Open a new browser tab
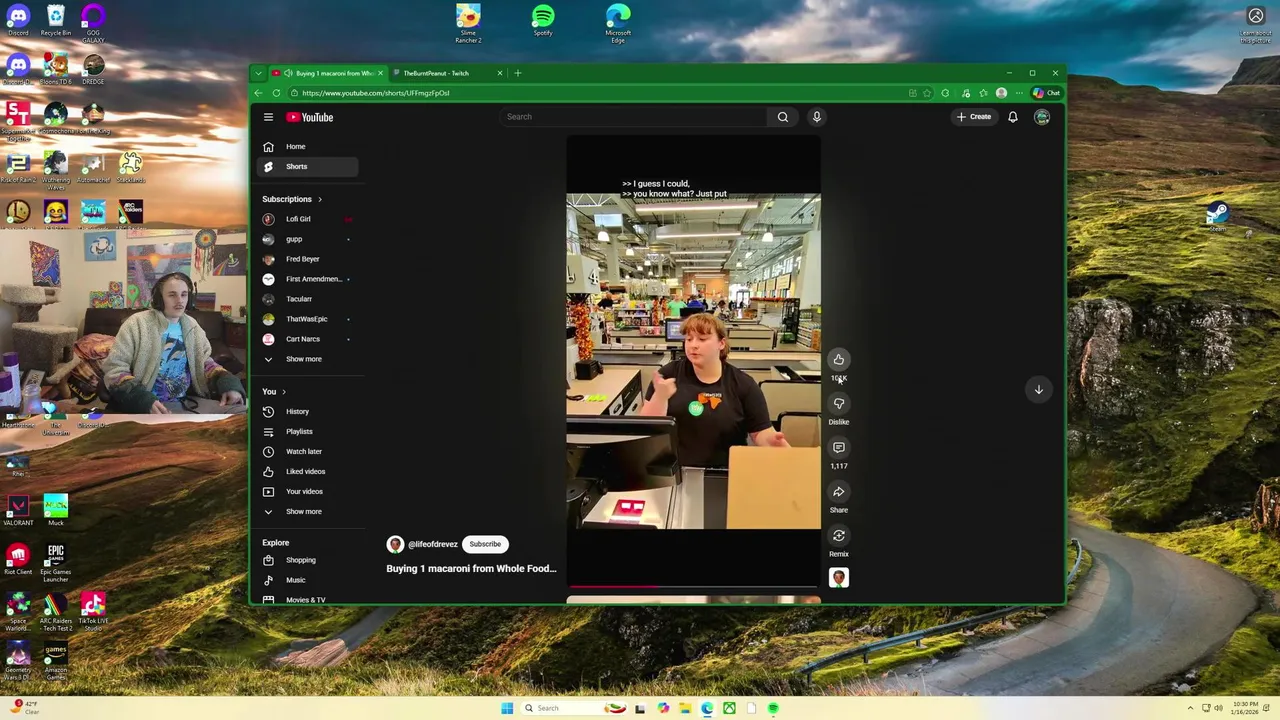Screen dimensions: 1280x720 click(x=517, y=73)
